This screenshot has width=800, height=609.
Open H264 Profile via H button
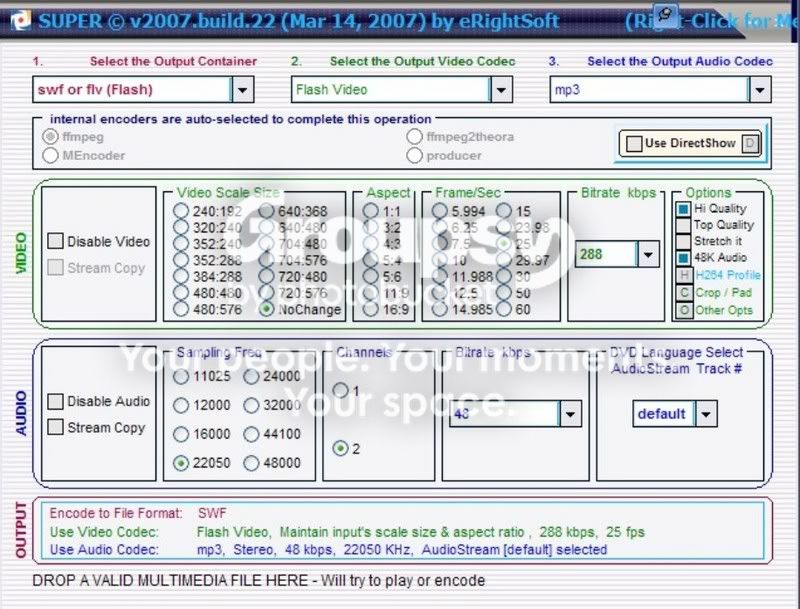(x=684, y=275)
